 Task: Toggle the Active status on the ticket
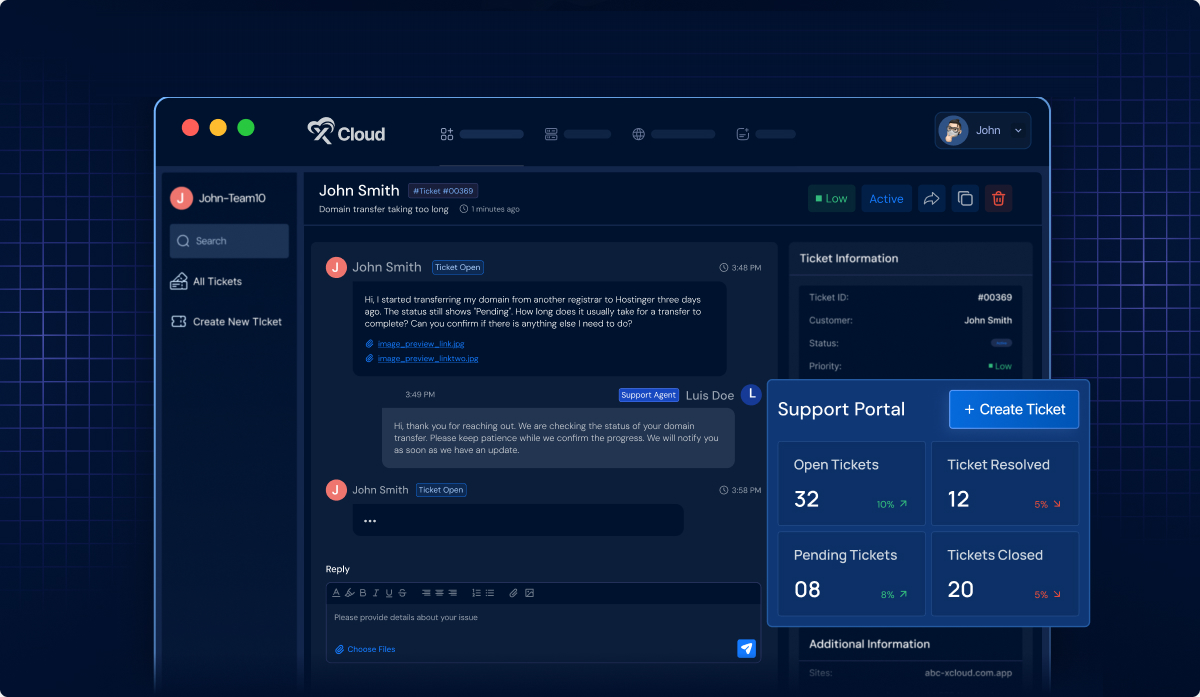(886, 198)
